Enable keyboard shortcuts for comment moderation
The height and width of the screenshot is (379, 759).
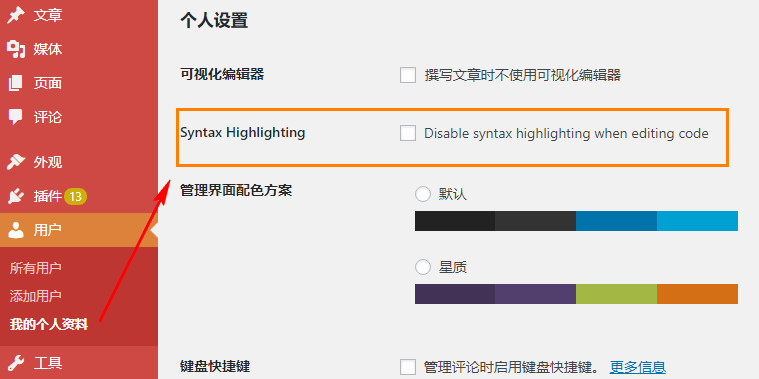408,367
